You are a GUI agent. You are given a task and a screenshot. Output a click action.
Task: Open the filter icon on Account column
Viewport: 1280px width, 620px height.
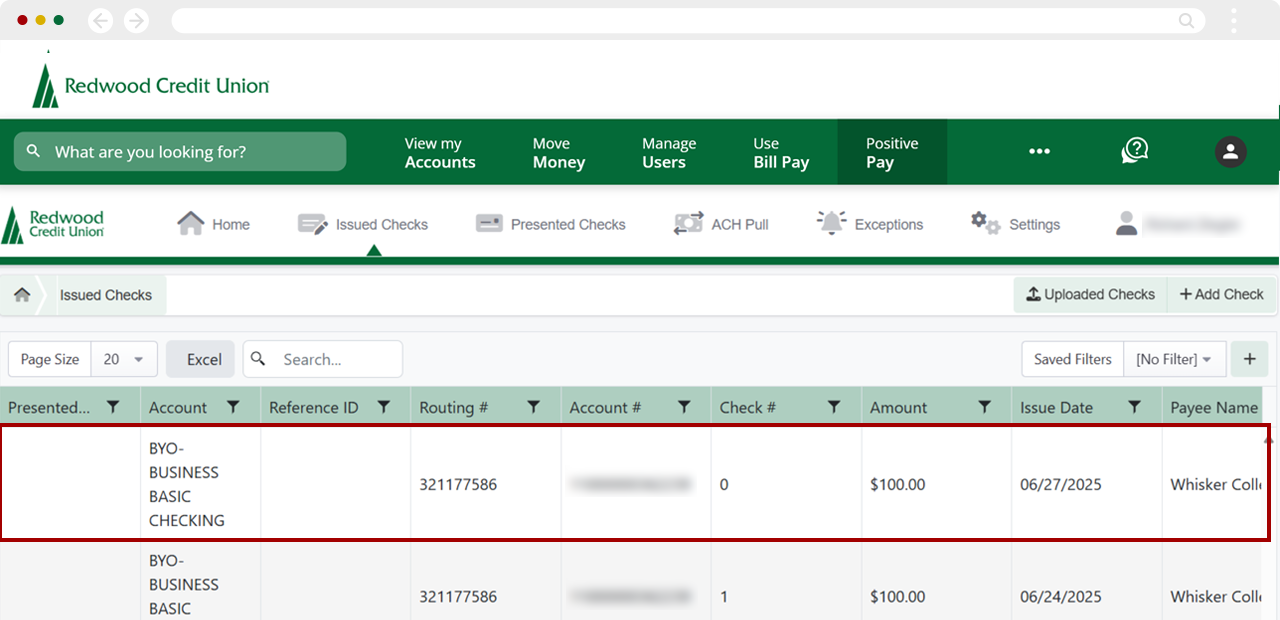(233, 407)
